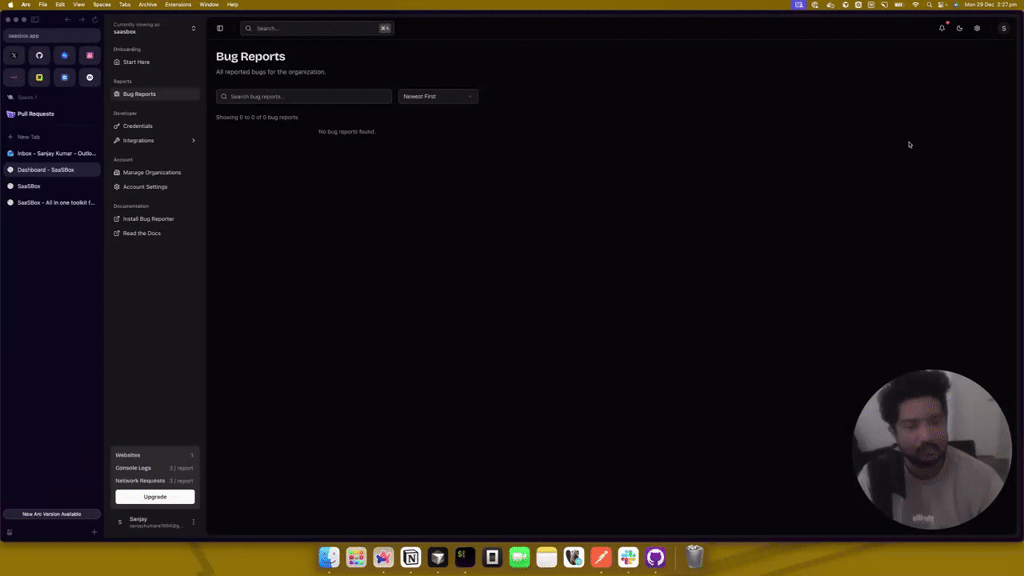Screen dimensions: 1024x576
Task: Open the Archive menu in menu bar
Action: point(148,5)
